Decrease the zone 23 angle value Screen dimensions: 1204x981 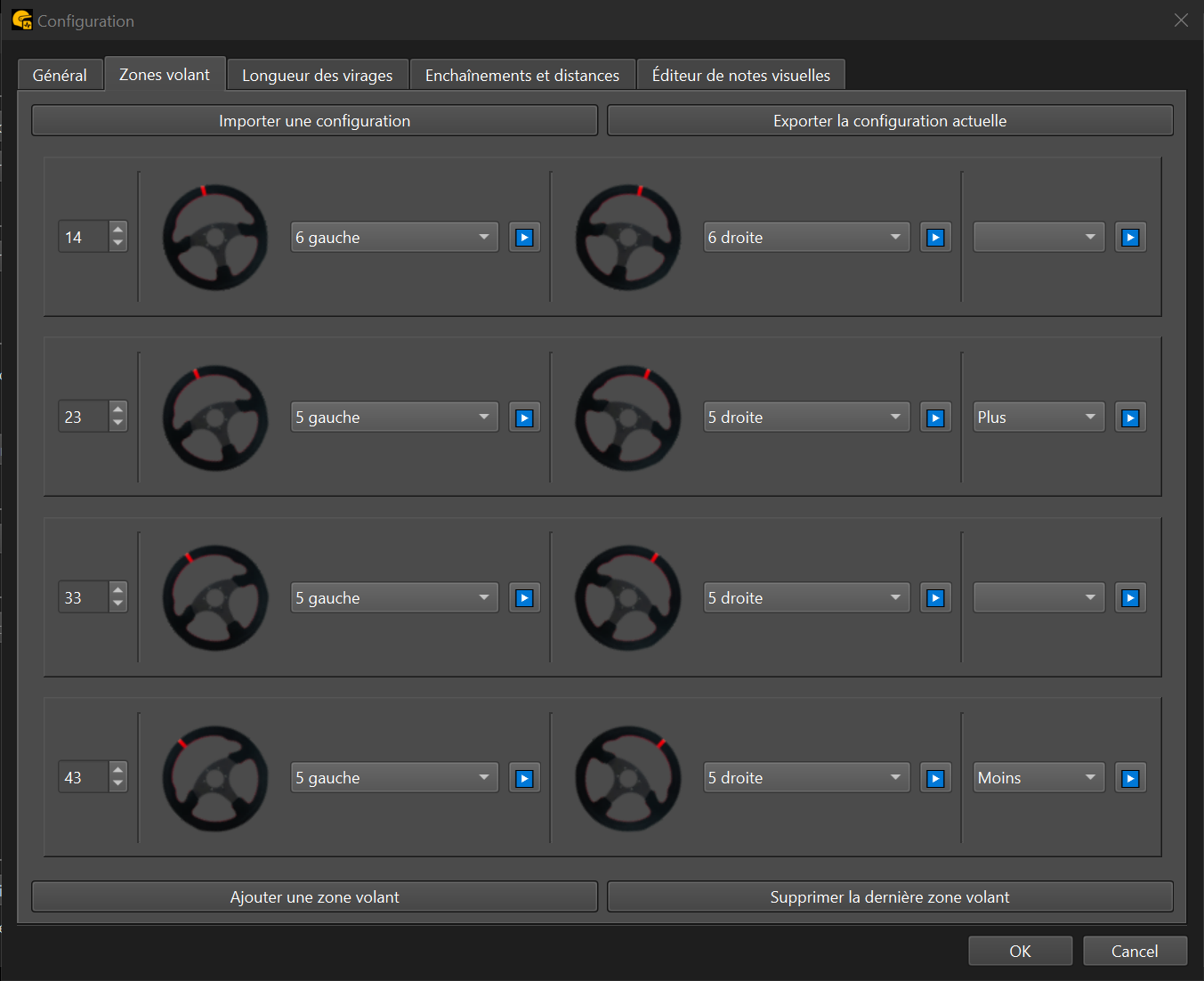(118, 425)
